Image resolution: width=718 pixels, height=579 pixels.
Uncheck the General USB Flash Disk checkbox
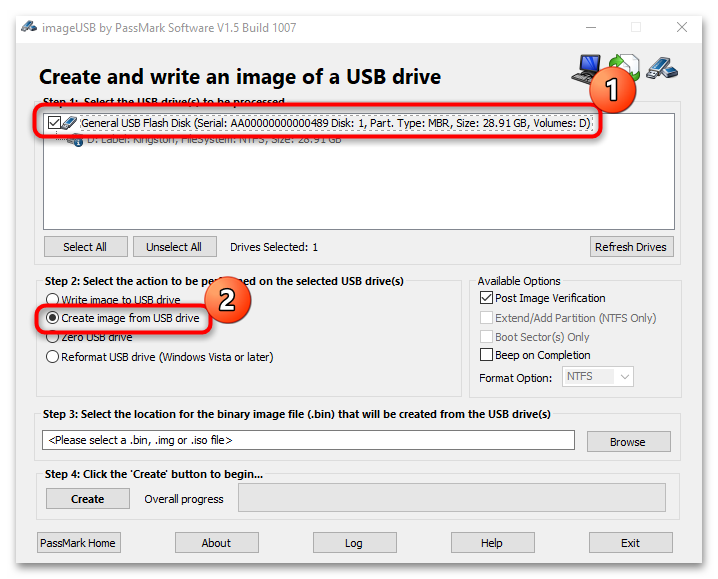(x=54, y=123)
